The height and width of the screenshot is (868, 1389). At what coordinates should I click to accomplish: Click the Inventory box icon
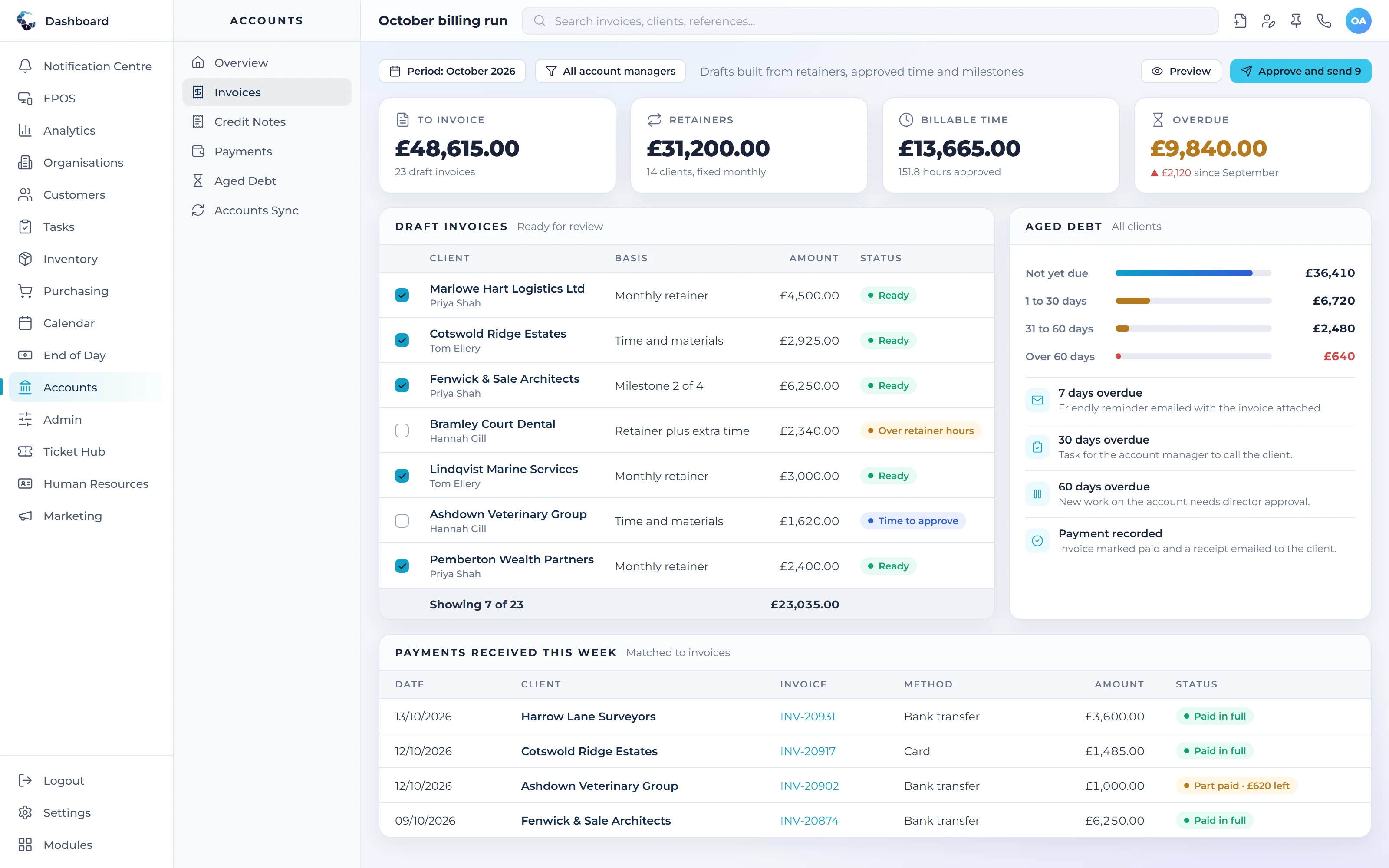[x=25, y=259]
